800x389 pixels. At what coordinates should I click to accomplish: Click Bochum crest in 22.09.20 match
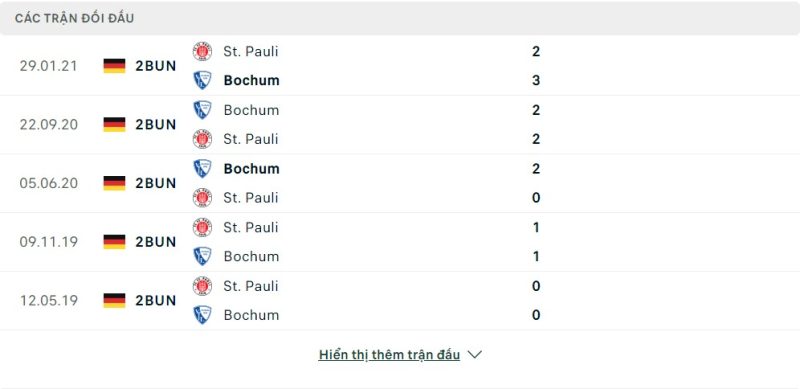click(202, 110)
